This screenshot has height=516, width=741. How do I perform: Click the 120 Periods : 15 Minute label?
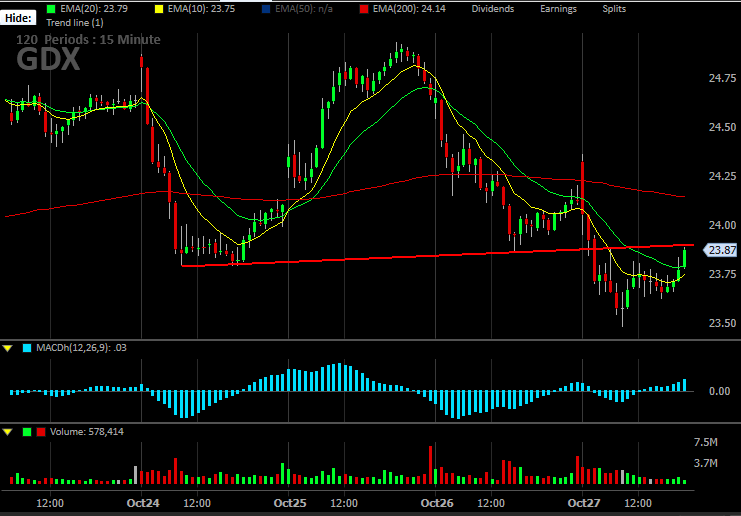(x=88, y=40)
